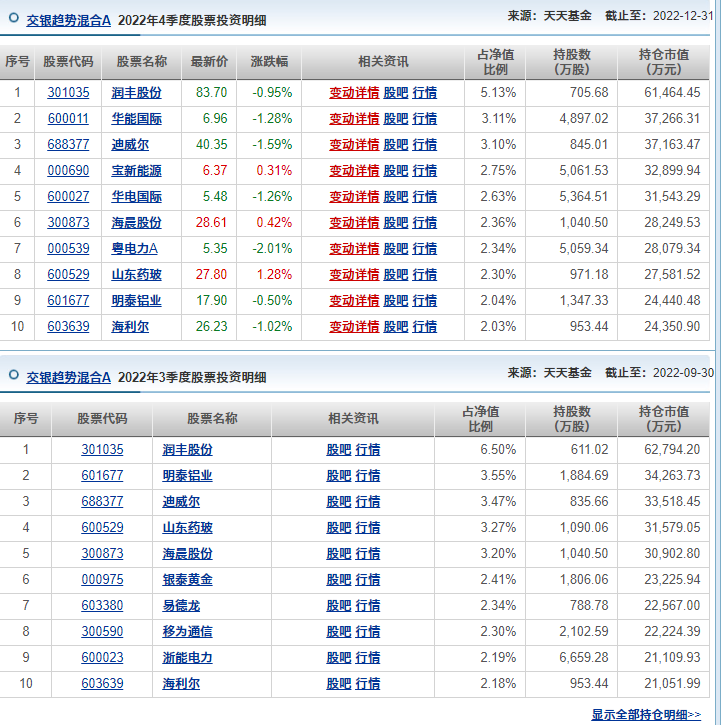The height and width of the screenshot is (725, 721).
Task: Select the -2.01% change cell
Action: click(269, 248)
